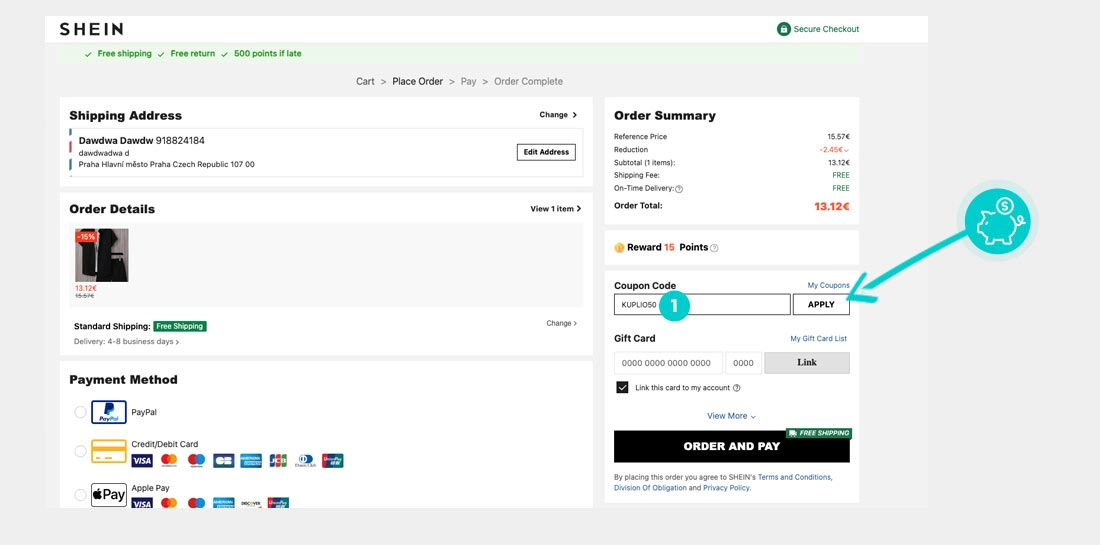
Task: Open My Gift Card List link
Action: tap(819, 339)
